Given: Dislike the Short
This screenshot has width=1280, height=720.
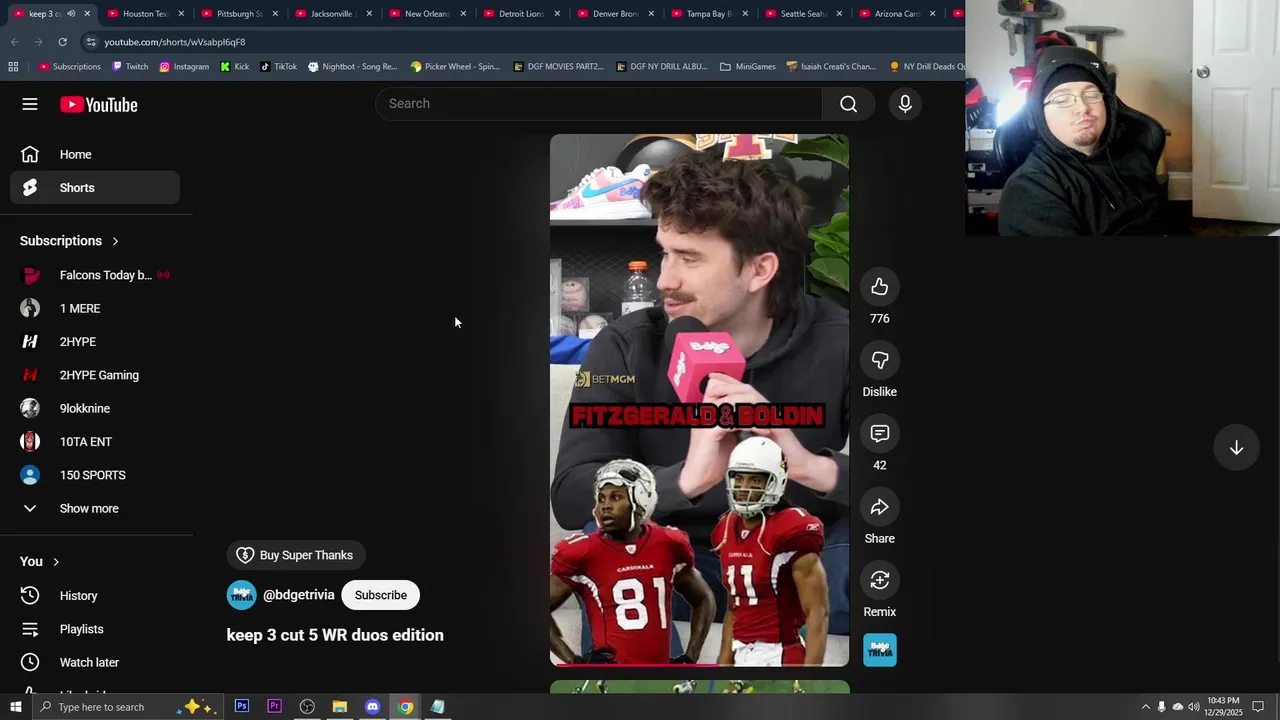Looking at the screenshot, I should pos(880,360).
